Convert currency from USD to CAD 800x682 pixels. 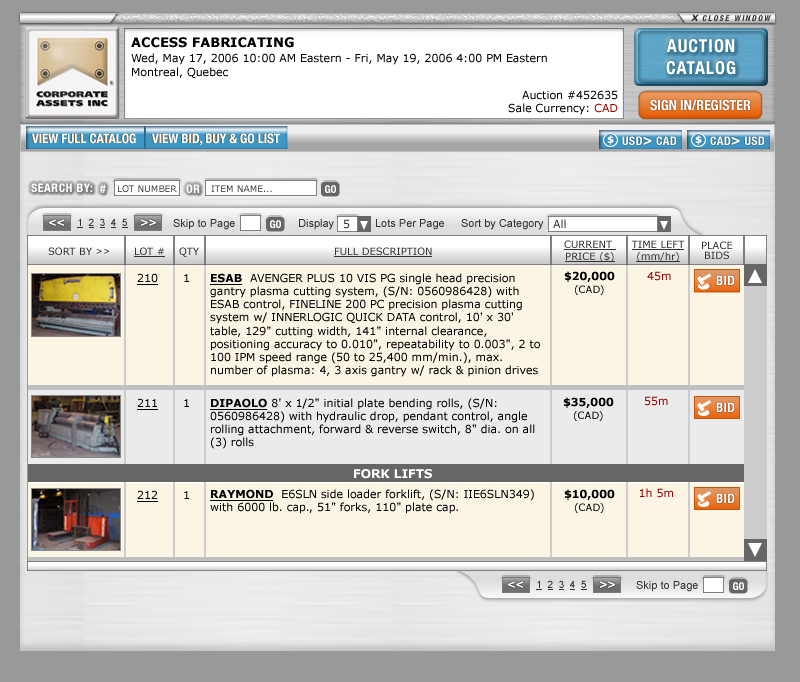[641, 141]
